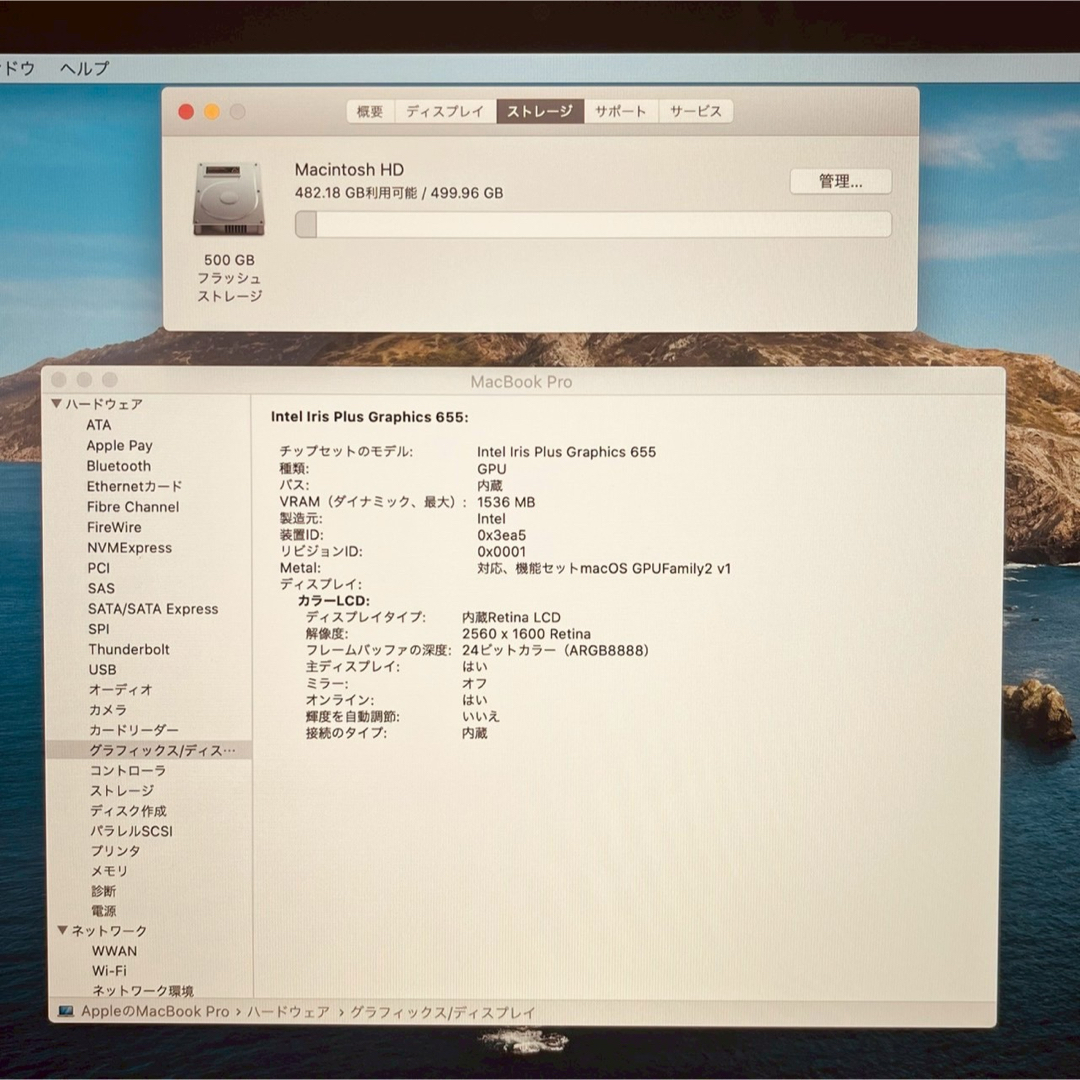Open the ヘルプ menu in the menu bar
This screenshot has height=1080, width=1080.
[84, 68]
